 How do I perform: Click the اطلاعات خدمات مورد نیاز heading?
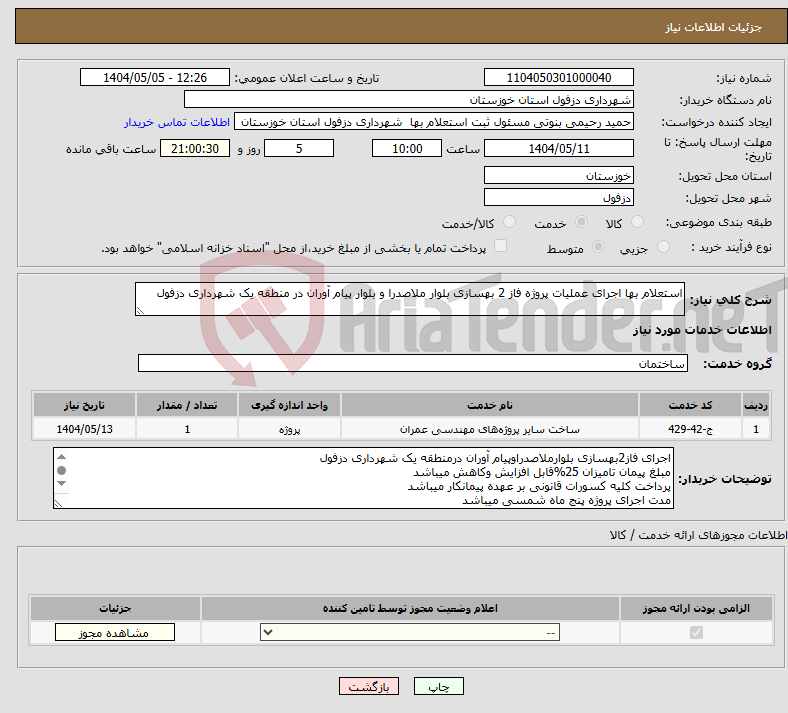702,330
